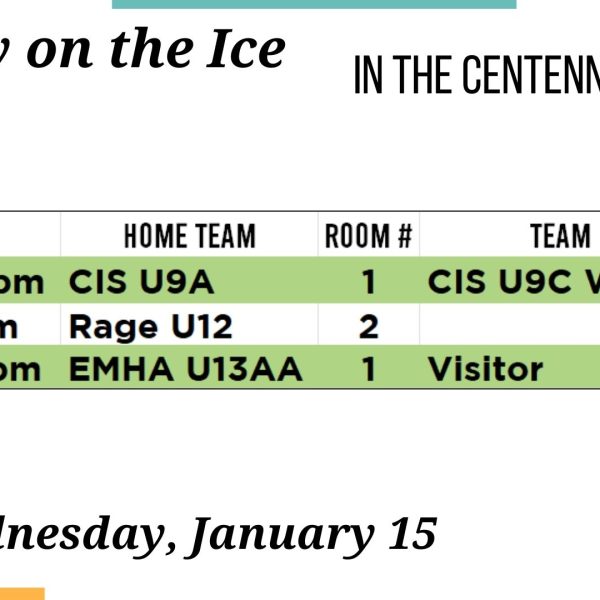Click room number 2 in Rage U12 row

[x=368, y=326]
